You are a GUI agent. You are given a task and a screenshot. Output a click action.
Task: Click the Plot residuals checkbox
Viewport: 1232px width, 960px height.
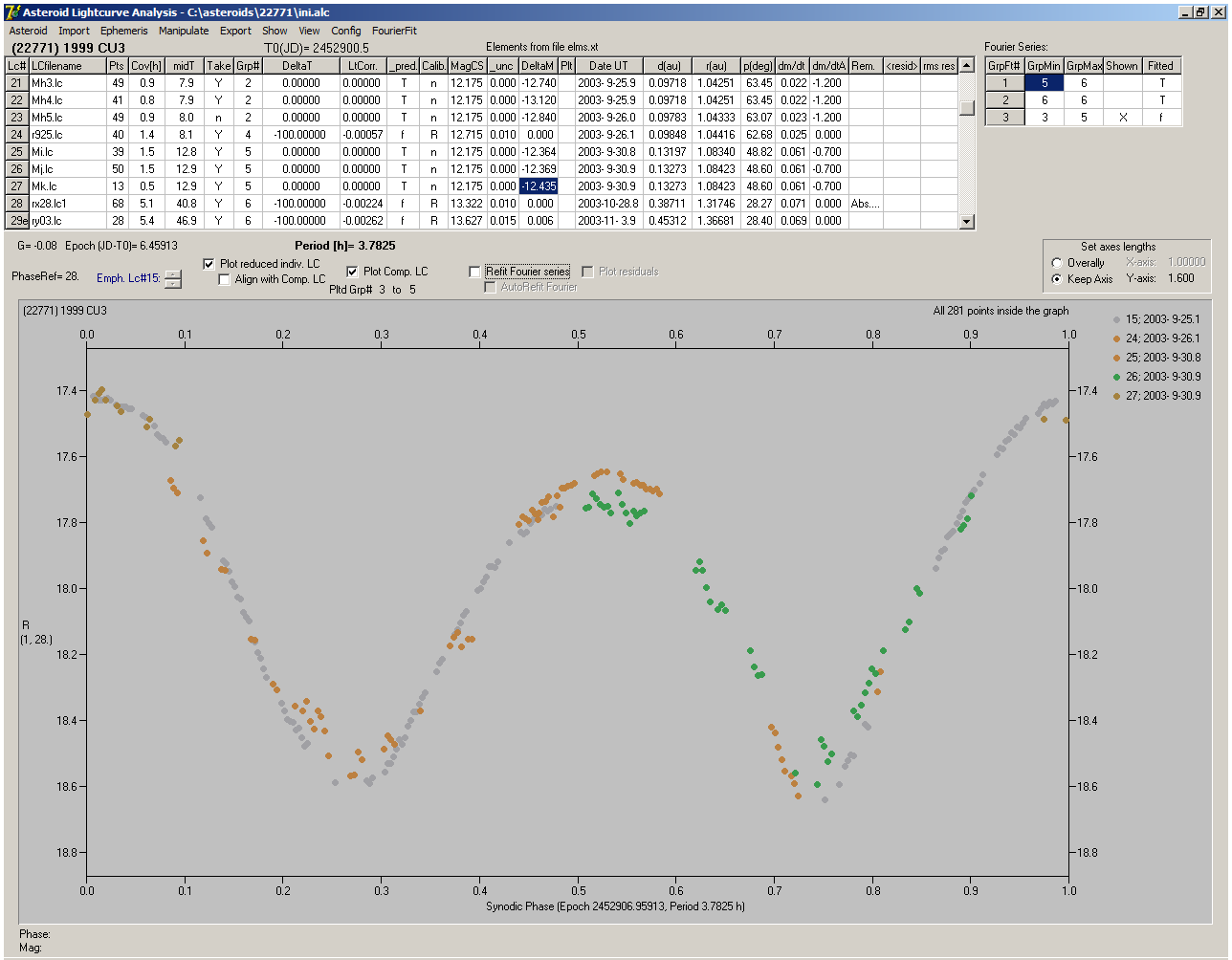tap(588, 272)
